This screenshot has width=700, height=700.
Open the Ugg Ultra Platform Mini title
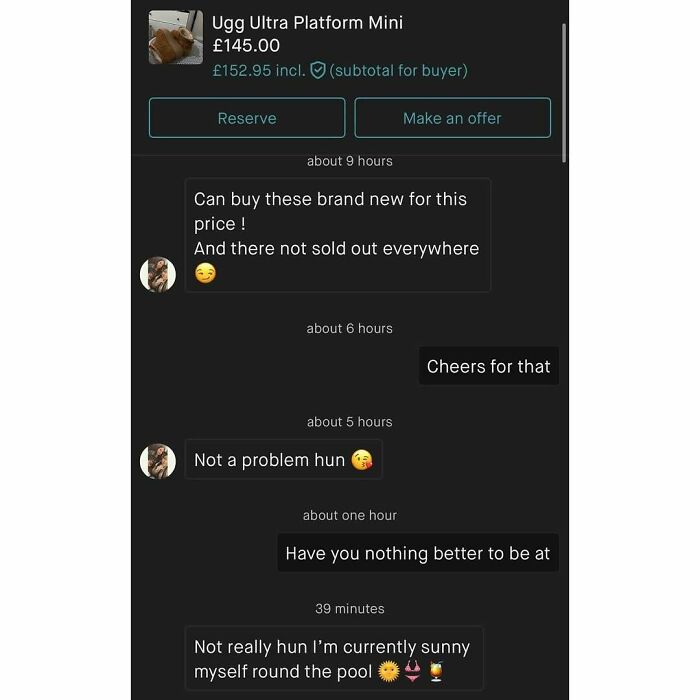pyautogui.click(x=307, y=23)
